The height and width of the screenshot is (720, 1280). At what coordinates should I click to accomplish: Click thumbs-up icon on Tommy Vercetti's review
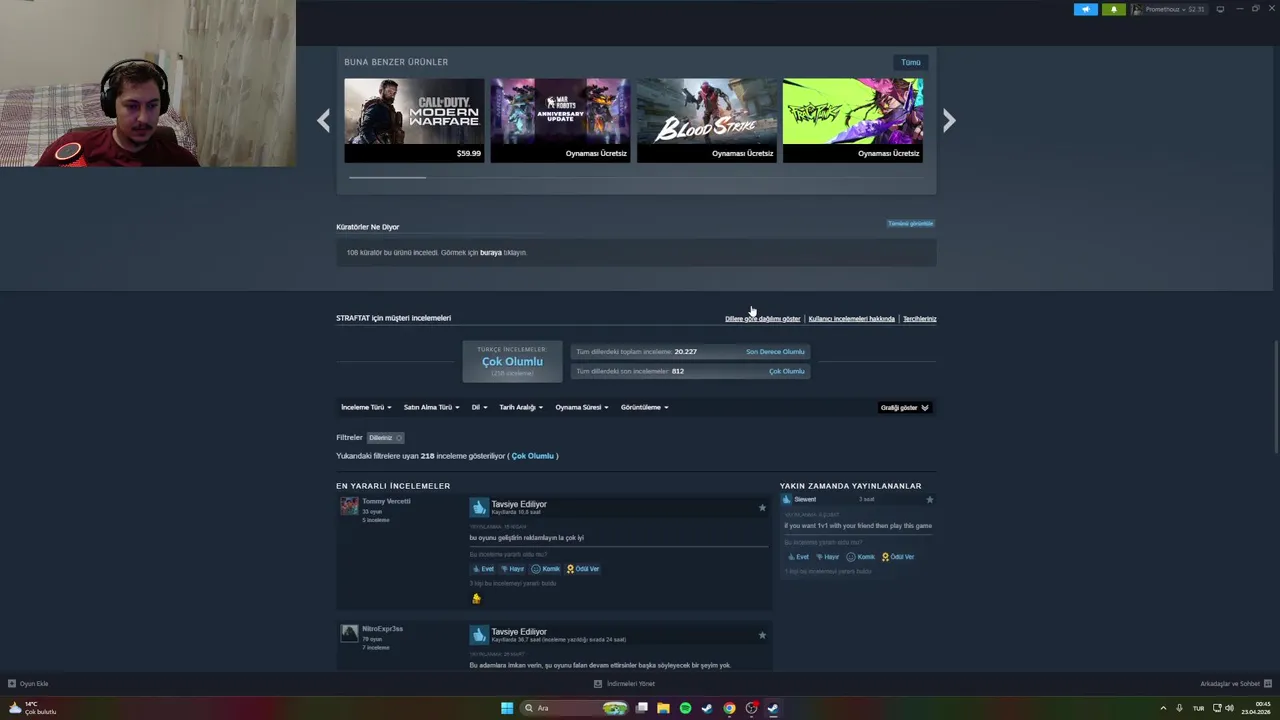tap(479, 507)
